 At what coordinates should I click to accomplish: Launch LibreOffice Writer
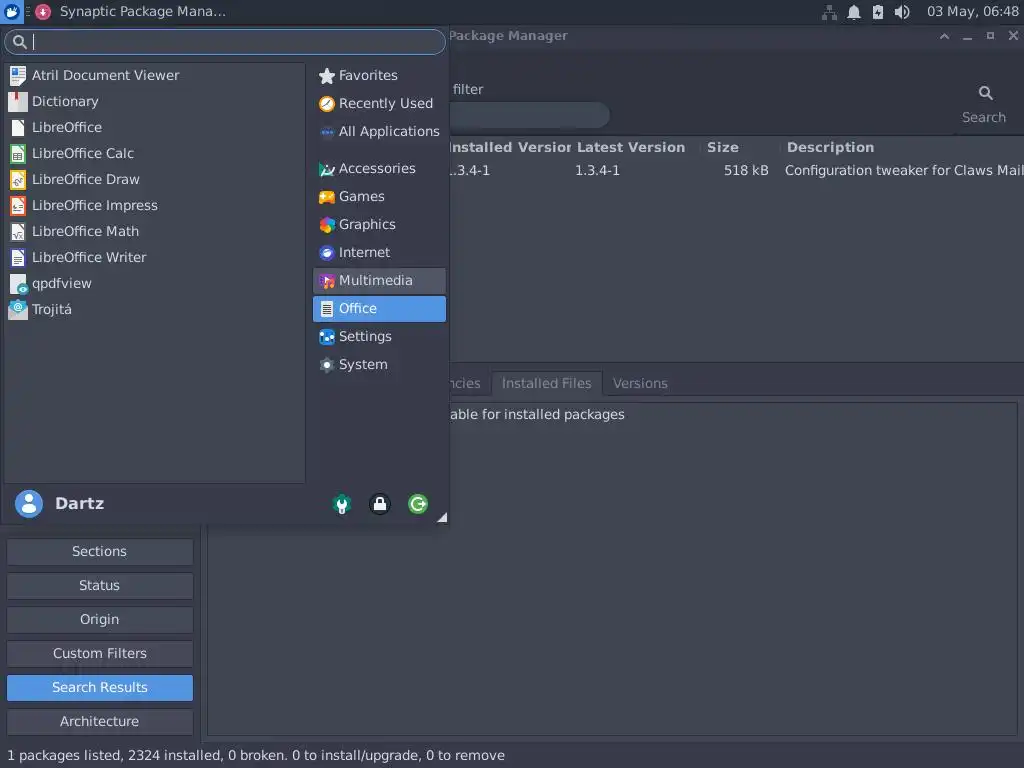[155, 257]
